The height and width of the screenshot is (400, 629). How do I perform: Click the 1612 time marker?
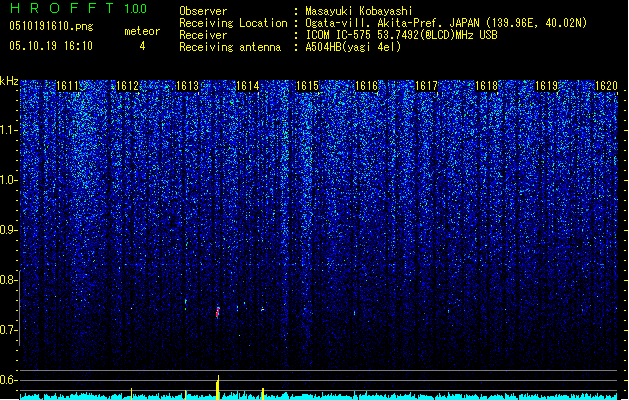[127, 86]
